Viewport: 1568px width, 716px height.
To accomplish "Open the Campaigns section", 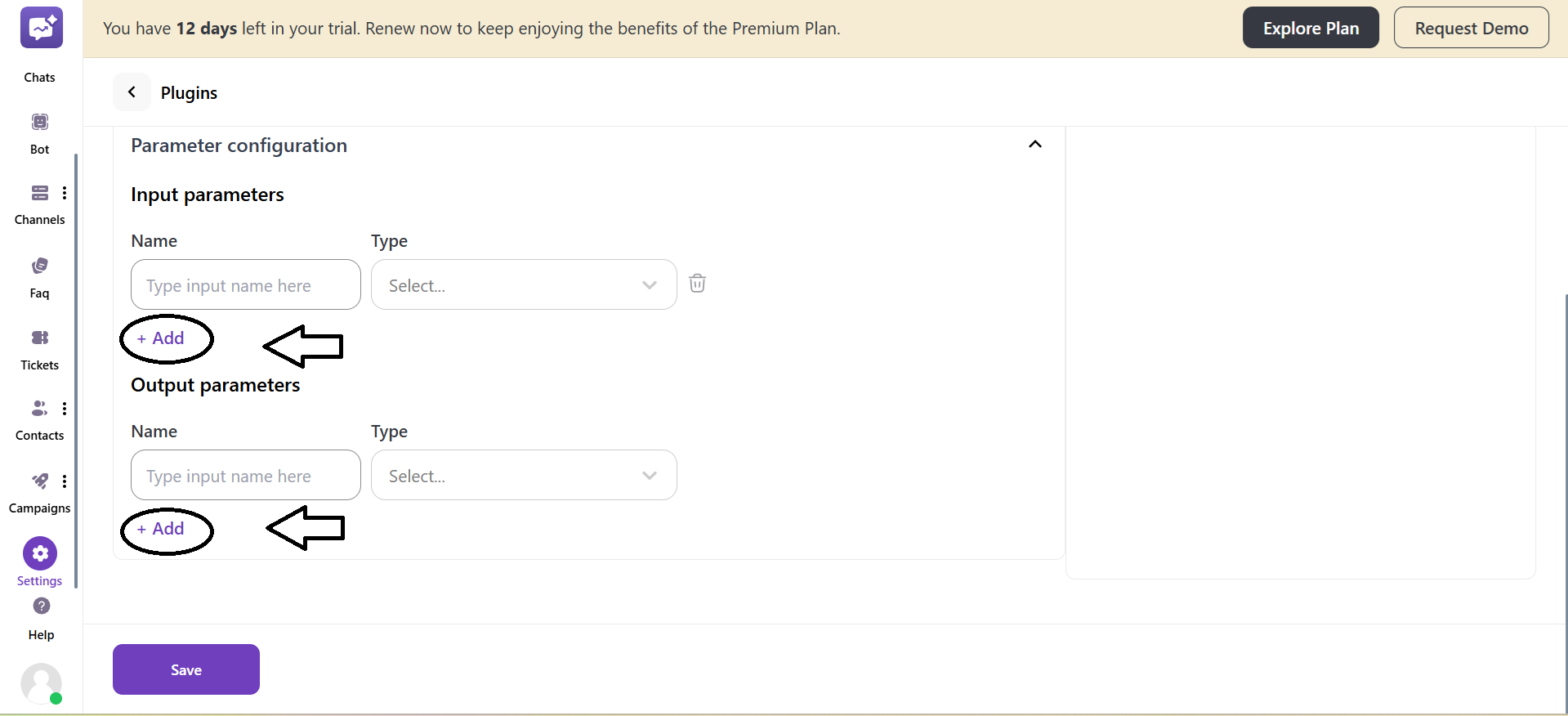I will (x=39, y=481).
